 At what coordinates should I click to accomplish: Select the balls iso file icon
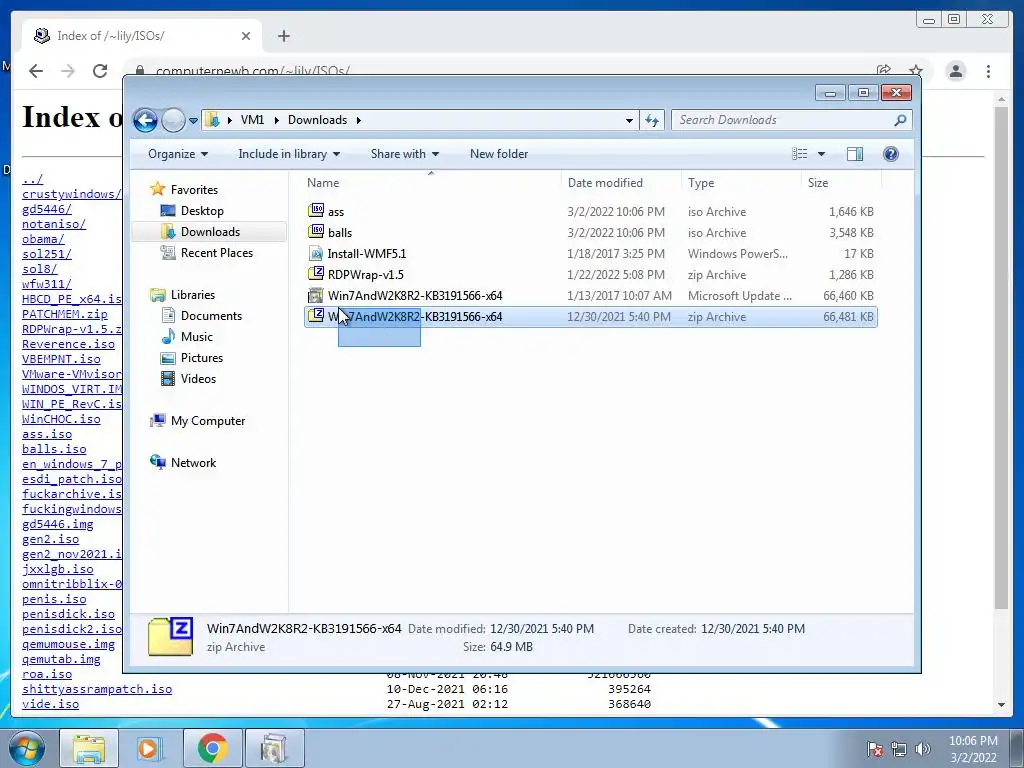316,232
